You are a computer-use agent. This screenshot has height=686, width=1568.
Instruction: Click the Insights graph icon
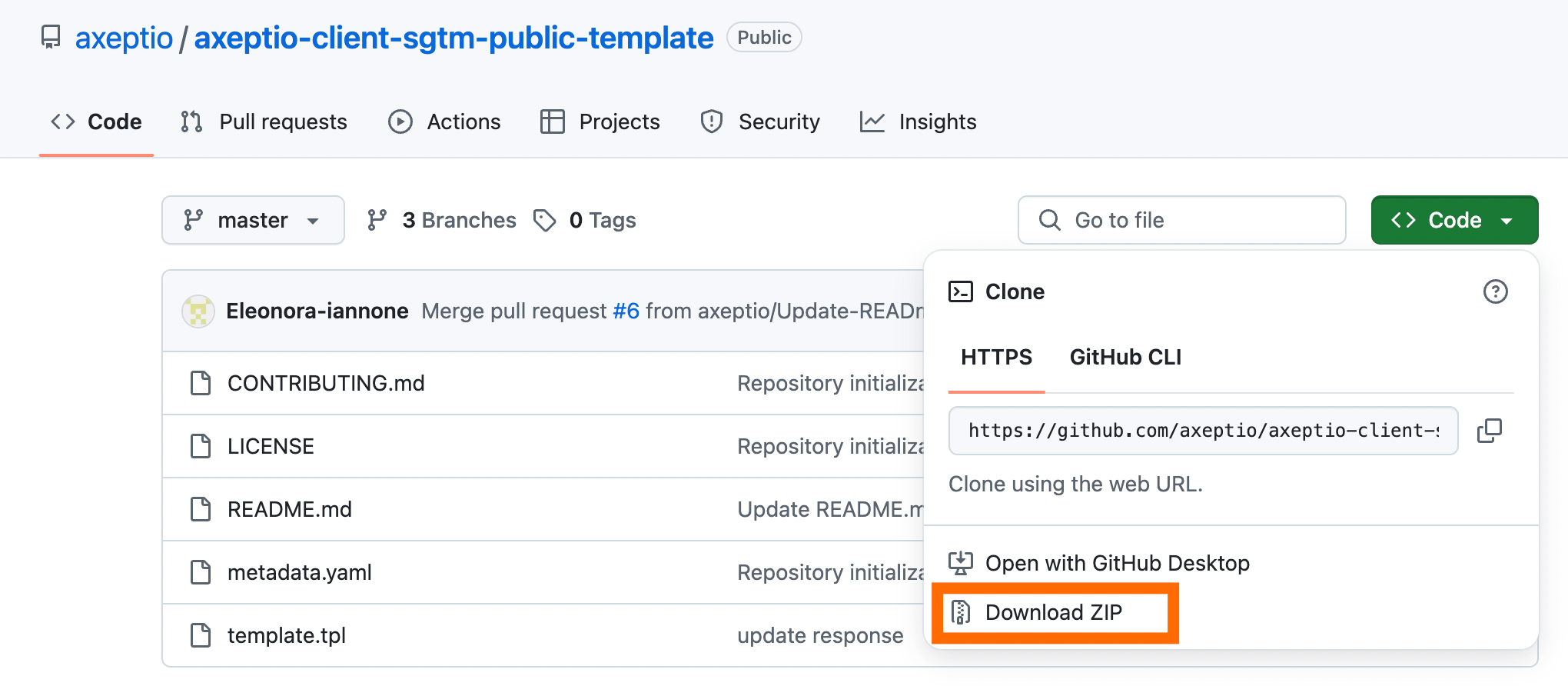(x=872, y=122)
